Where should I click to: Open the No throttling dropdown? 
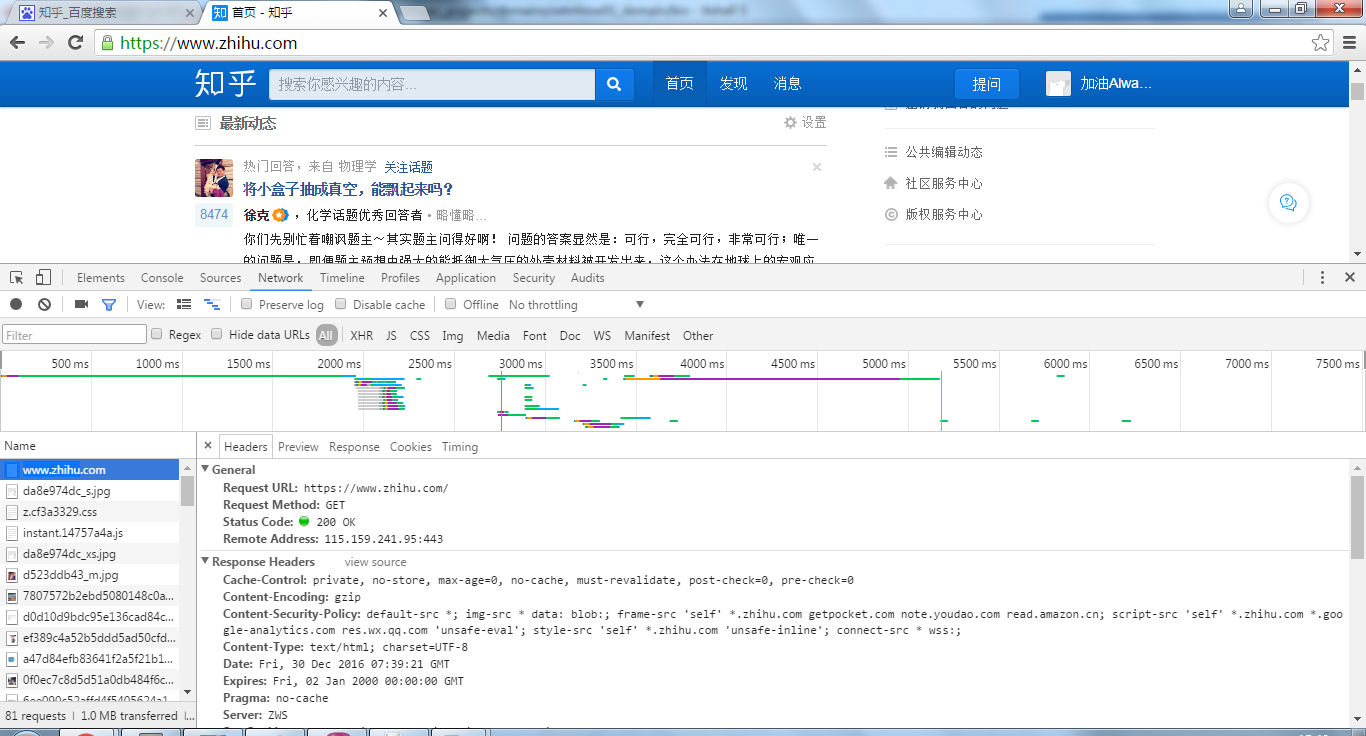coord(577,305)
